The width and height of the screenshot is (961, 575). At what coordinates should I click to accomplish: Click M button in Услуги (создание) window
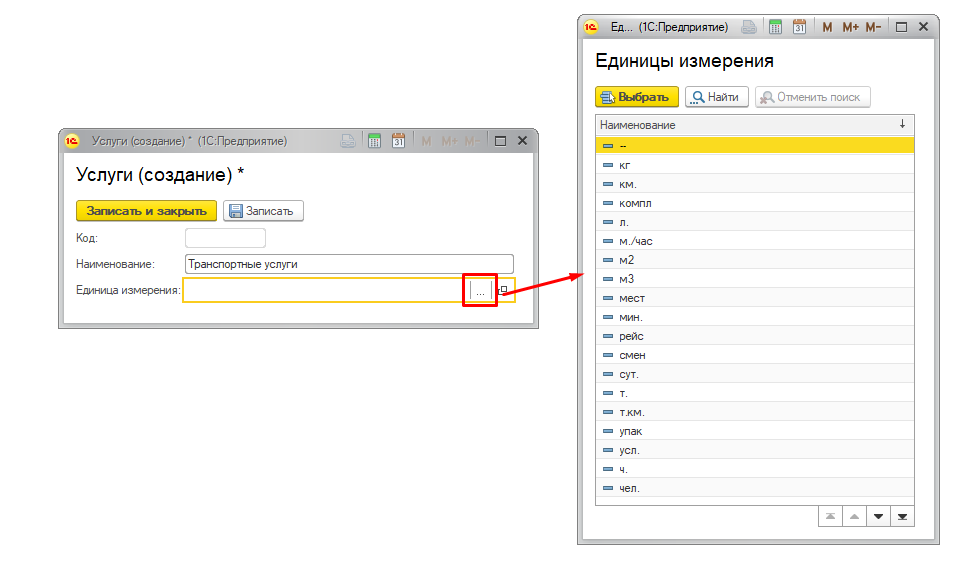point(426,141)
